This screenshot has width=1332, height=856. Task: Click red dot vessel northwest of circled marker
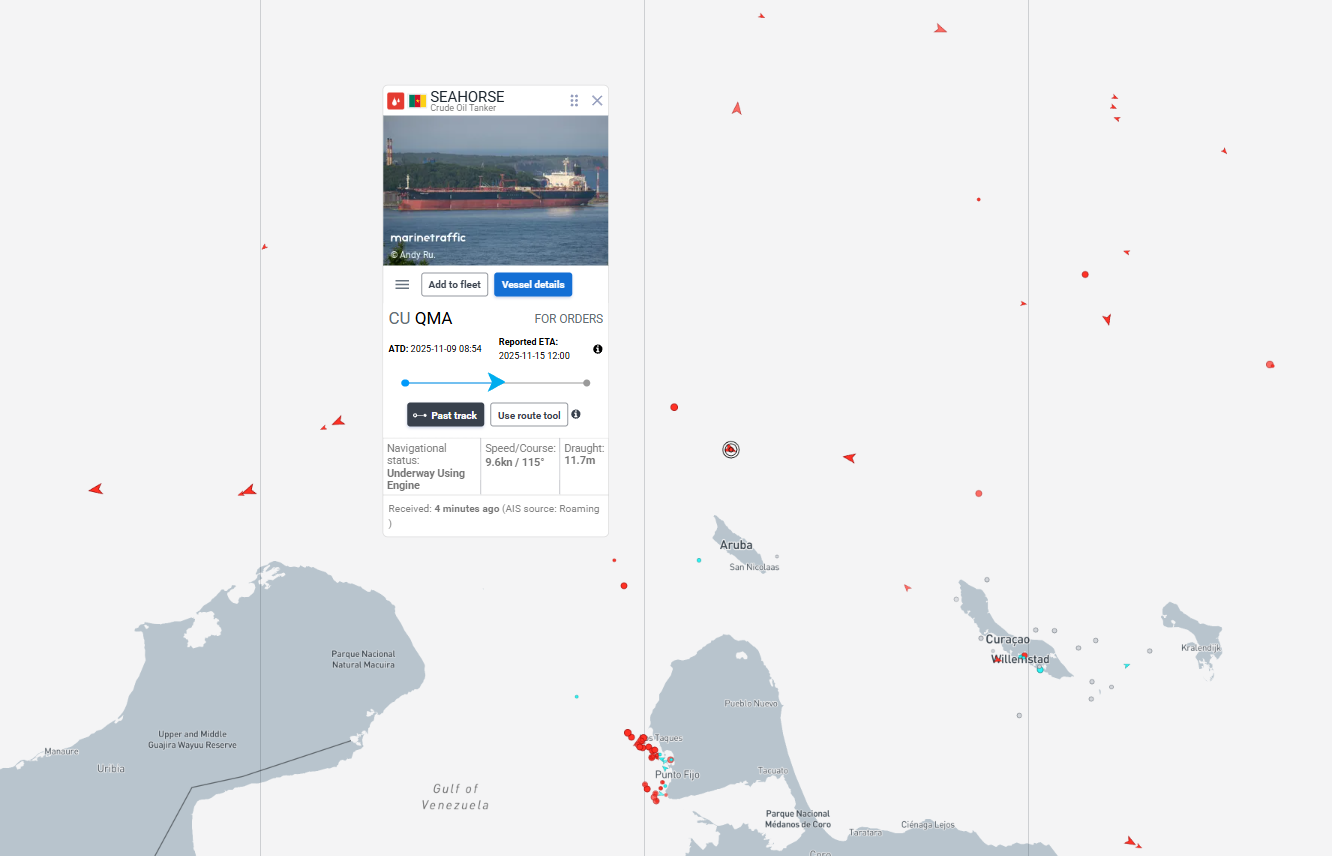click(x=674, y=407)
